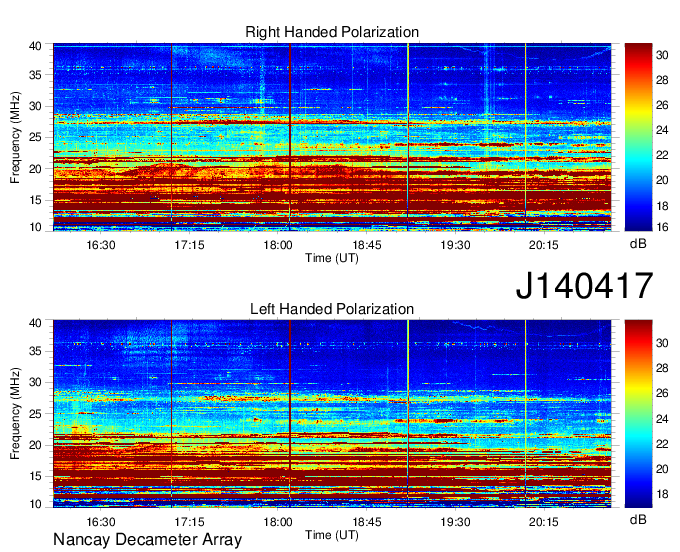Viewport: 680px width, 552px height.
Task: Click the dB unit label under the right-handed color bar
Action: pyautogui.click(x=638, y=244)
